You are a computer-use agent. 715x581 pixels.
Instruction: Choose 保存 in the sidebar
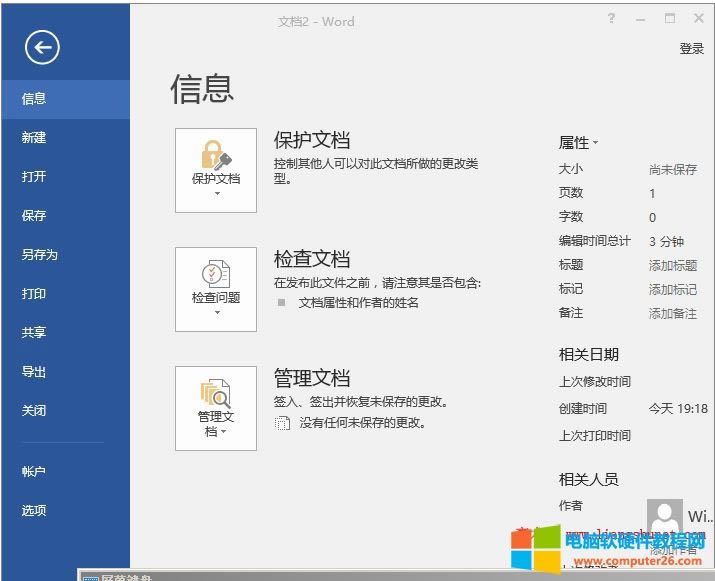[66, 215]
